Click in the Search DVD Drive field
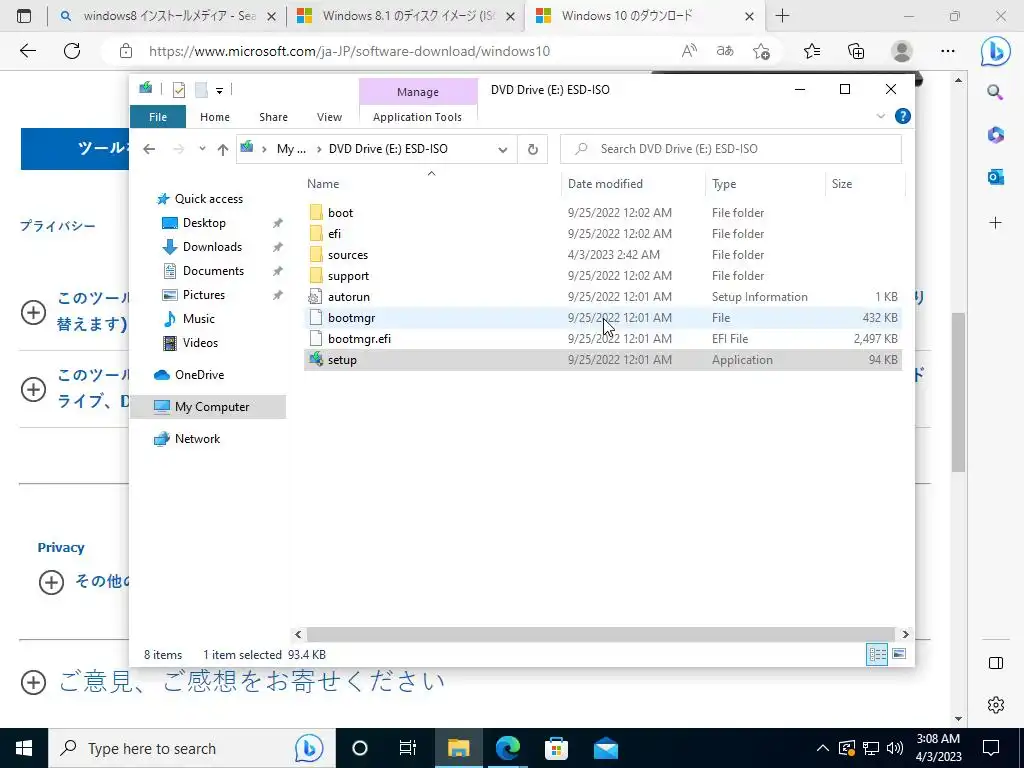Image resolution: width=1024 pixels, height=768 pixels. (731, 149)
